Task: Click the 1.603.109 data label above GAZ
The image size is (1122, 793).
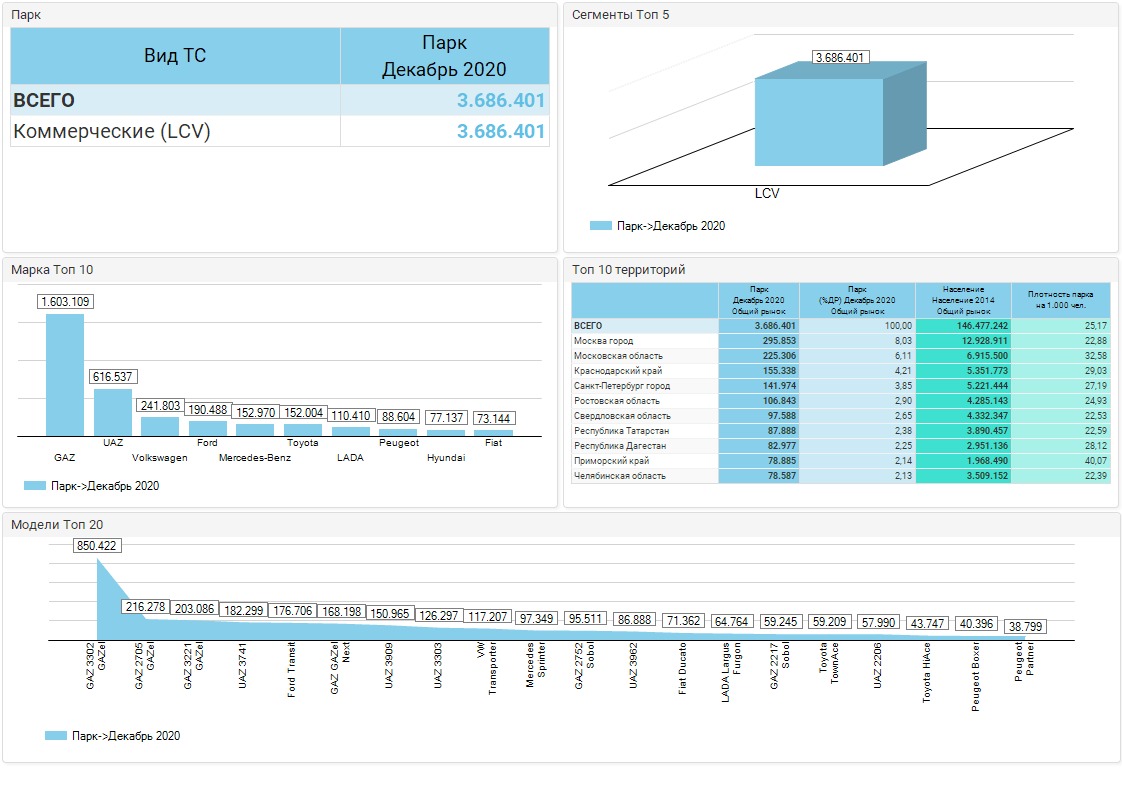Action: [66, 302]
